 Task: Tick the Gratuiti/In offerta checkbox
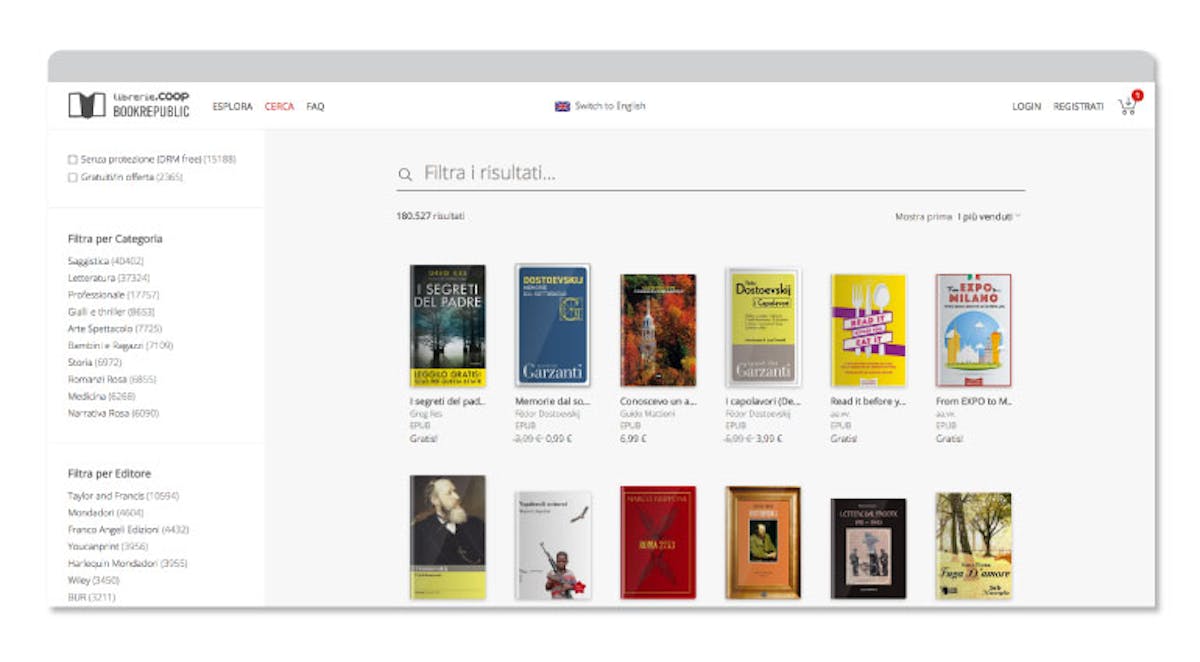pyautogui.click(x=72, y=177)
